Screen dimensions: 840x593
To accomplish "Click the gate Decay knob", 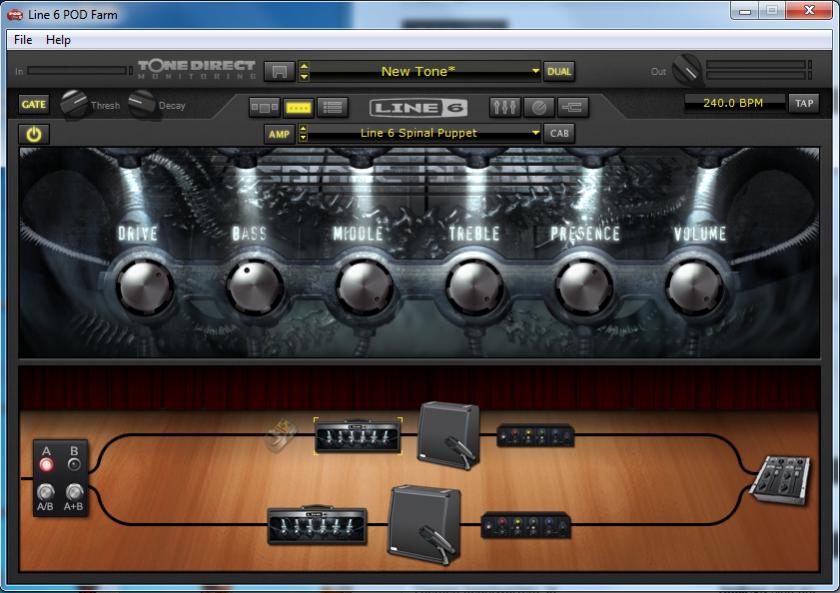I will click(x=142, y=104).
